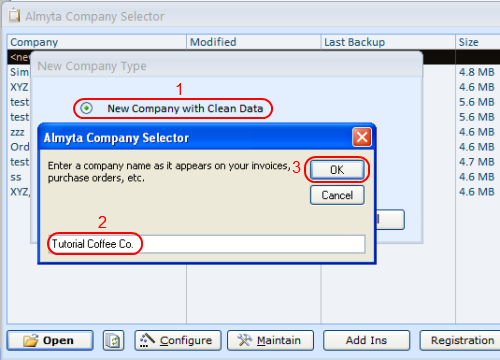Click the OK button in dialog
This screenshot has height=360, width=500.
coord(337,170)
